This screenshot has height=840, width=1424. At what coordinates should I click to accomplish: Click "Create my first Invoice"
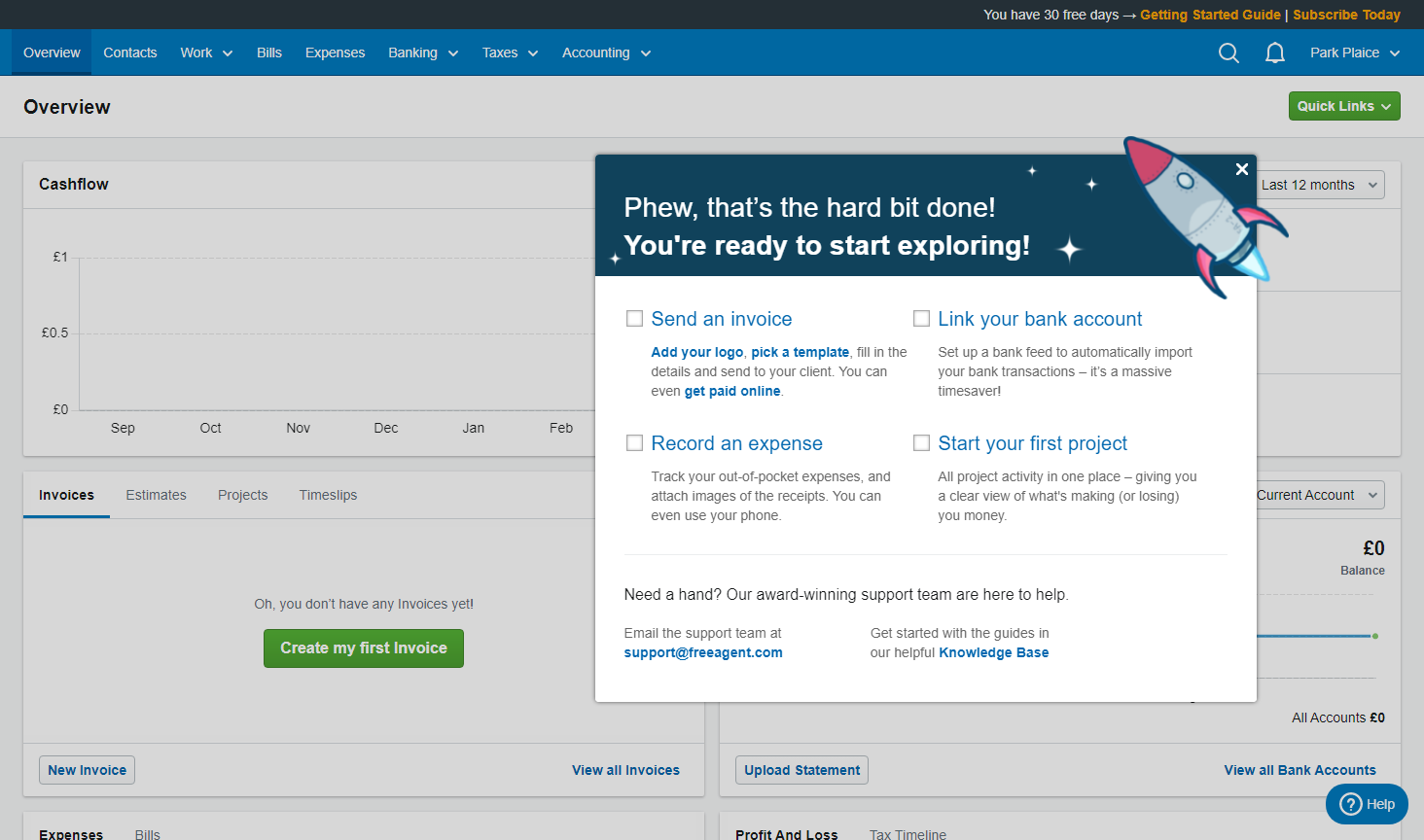click(363, 648)
